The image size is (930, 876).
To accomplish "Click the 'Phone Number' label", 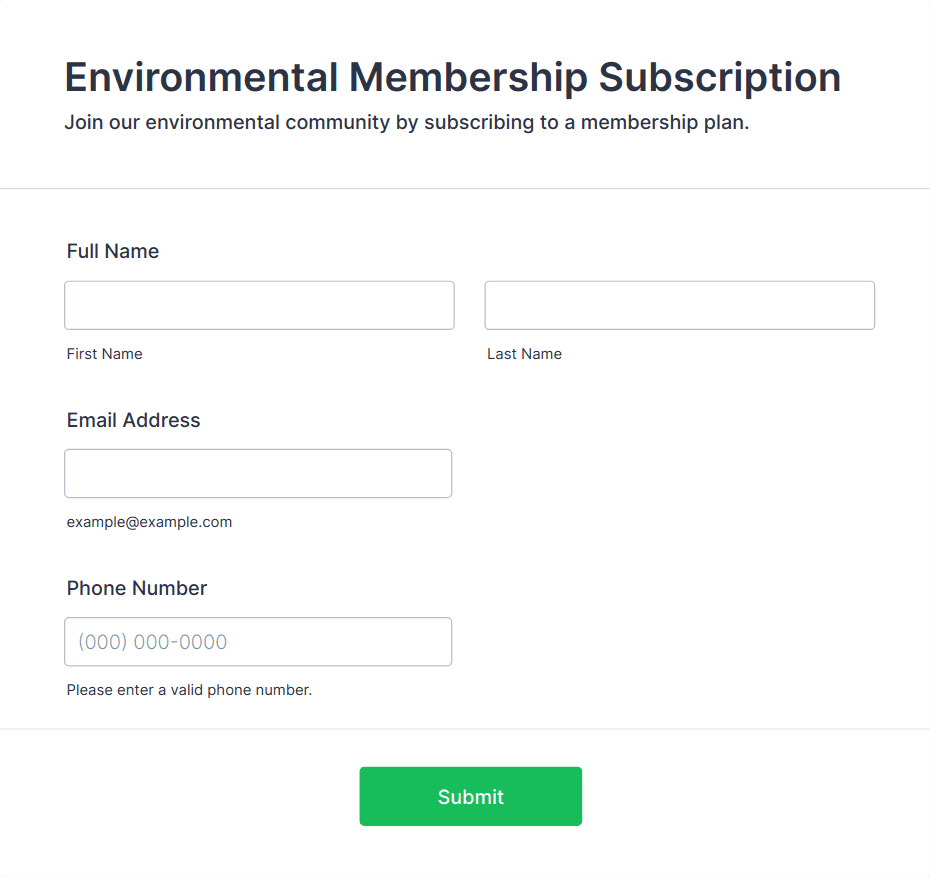I will click(137, 588).
